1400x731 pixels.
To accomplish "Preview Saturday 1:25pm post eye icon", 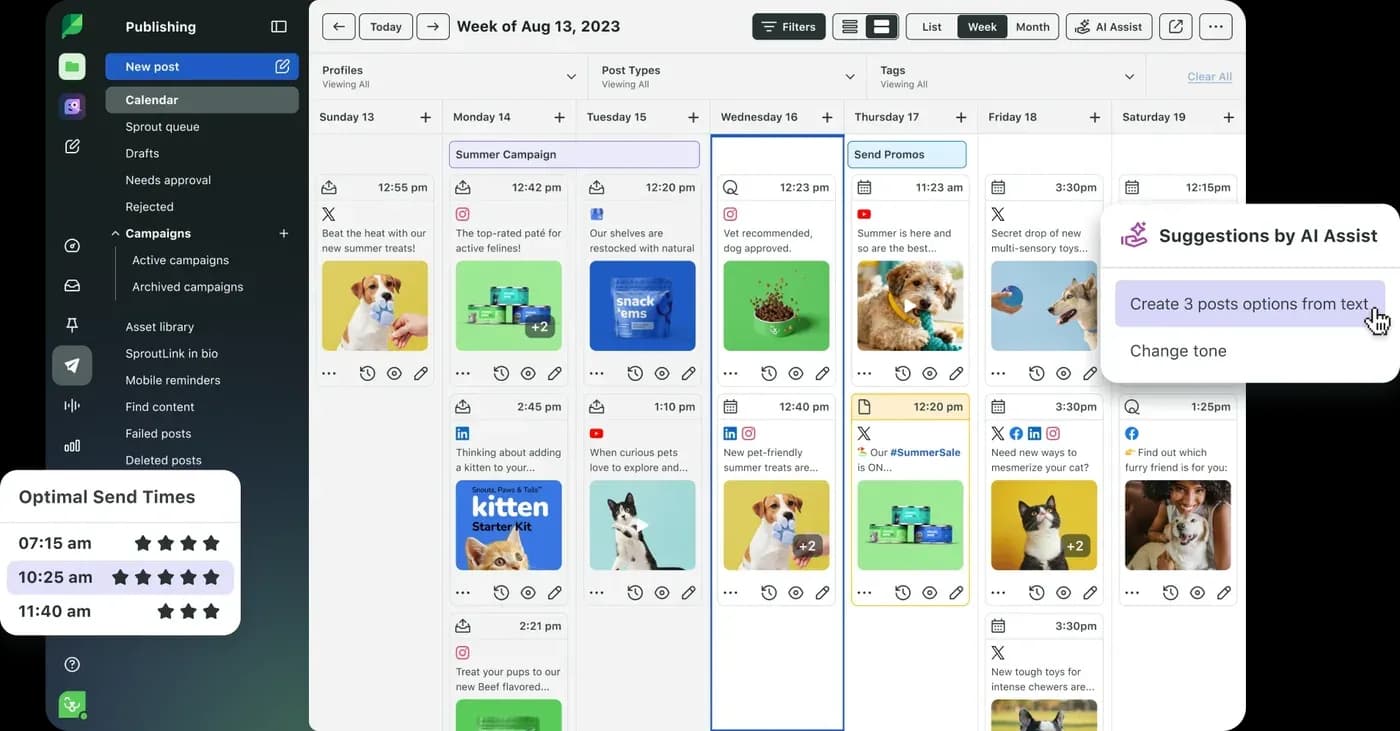I will tap(1198, 592).
